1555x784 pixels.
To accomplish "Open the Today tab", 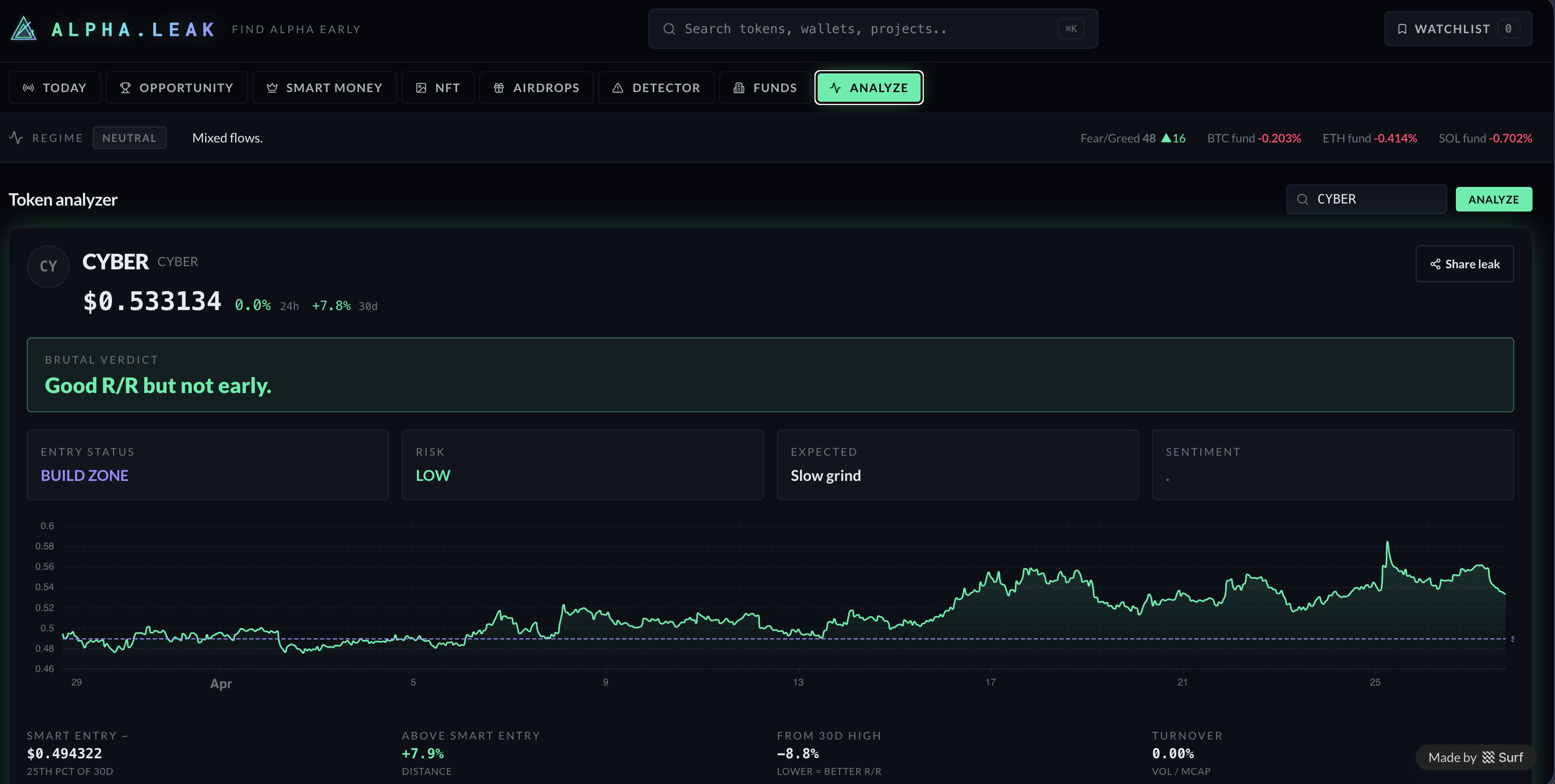I will pos(55,88).
